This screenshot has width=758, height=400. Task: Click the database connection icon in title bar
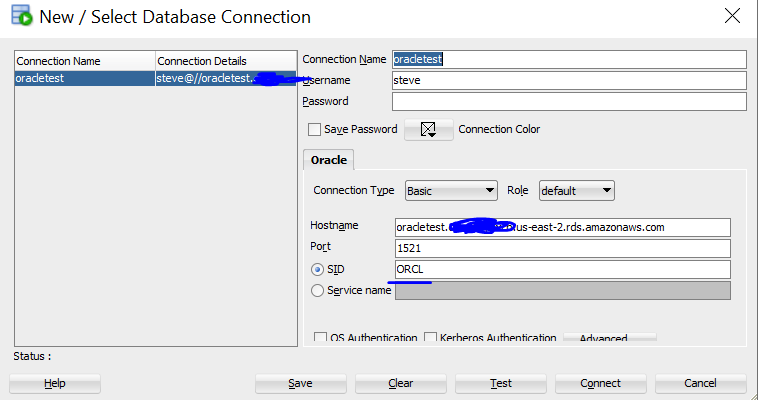21,15
